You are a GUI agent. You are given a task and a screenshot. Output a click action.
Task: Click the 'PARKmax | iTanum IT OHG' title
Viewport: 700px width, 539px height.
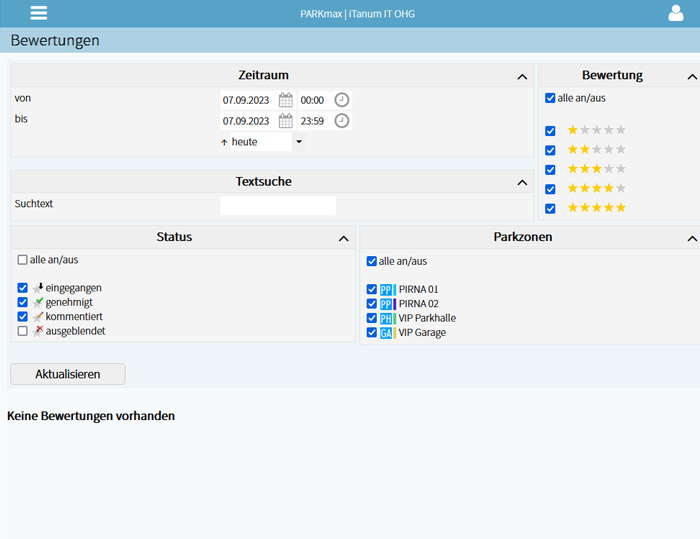pos(357,14)
